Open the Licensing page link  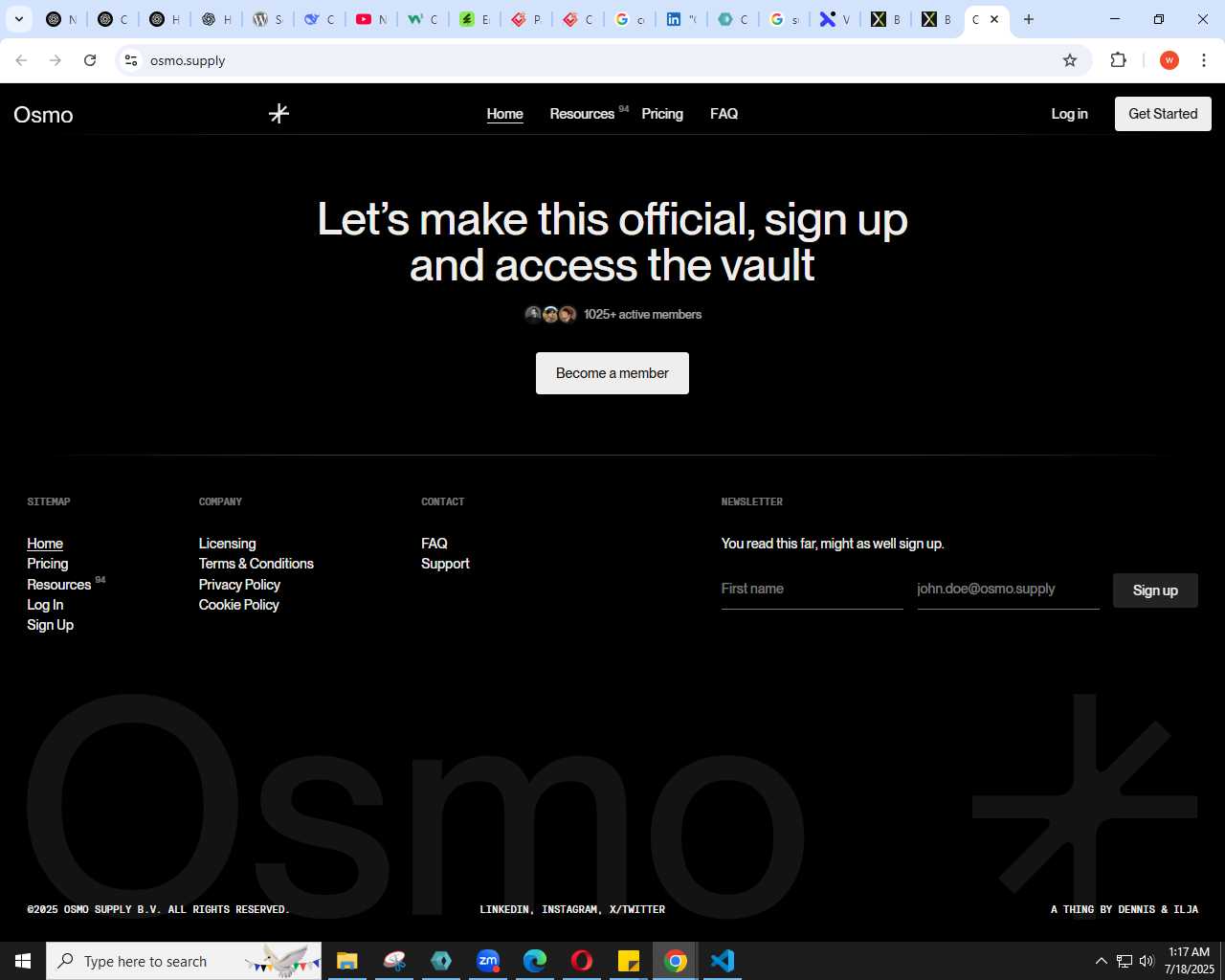pyautogui.click(x=227, y=544)
